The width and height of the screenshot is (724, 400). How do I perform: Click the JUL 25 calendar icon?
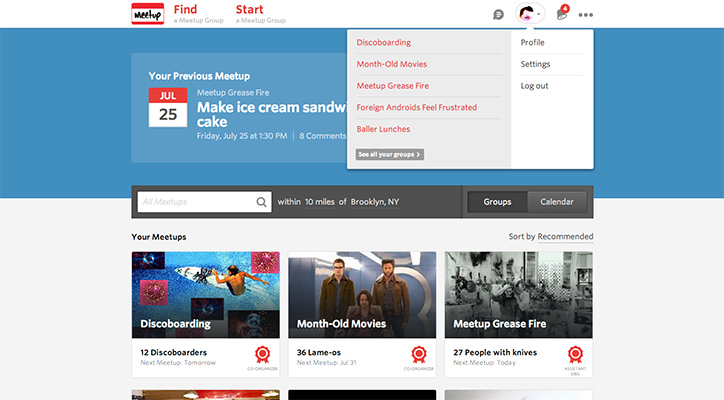(x=168, y=107)
